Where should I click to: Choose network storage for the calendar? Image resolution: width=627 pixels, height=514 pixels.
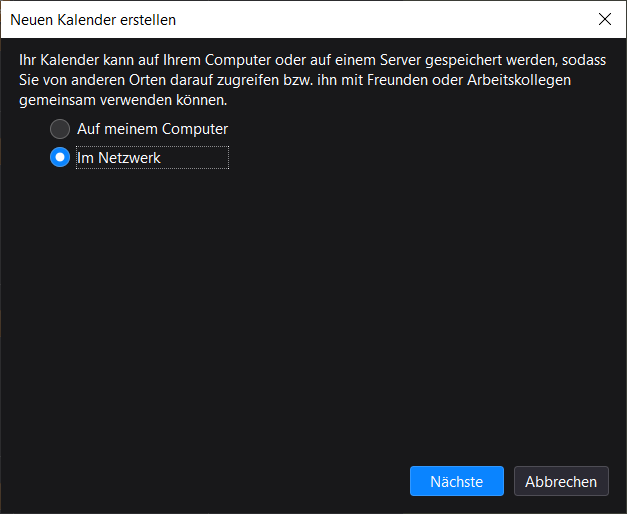pyautogui.click(x=60, y=158)
